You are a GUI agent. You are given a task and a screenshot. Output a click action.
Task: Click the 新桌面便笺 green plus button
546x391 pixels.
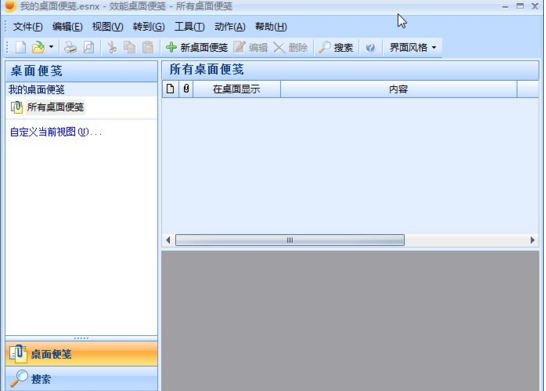click(x=197, y=47)
